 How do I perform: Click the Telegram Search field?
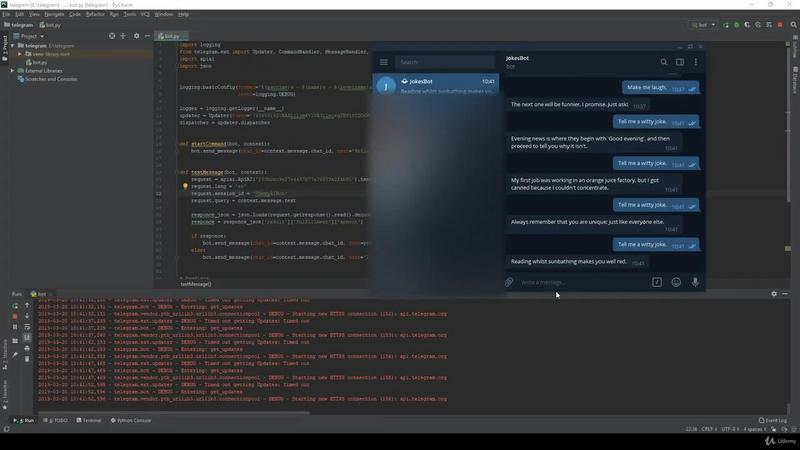pos(444,62)
